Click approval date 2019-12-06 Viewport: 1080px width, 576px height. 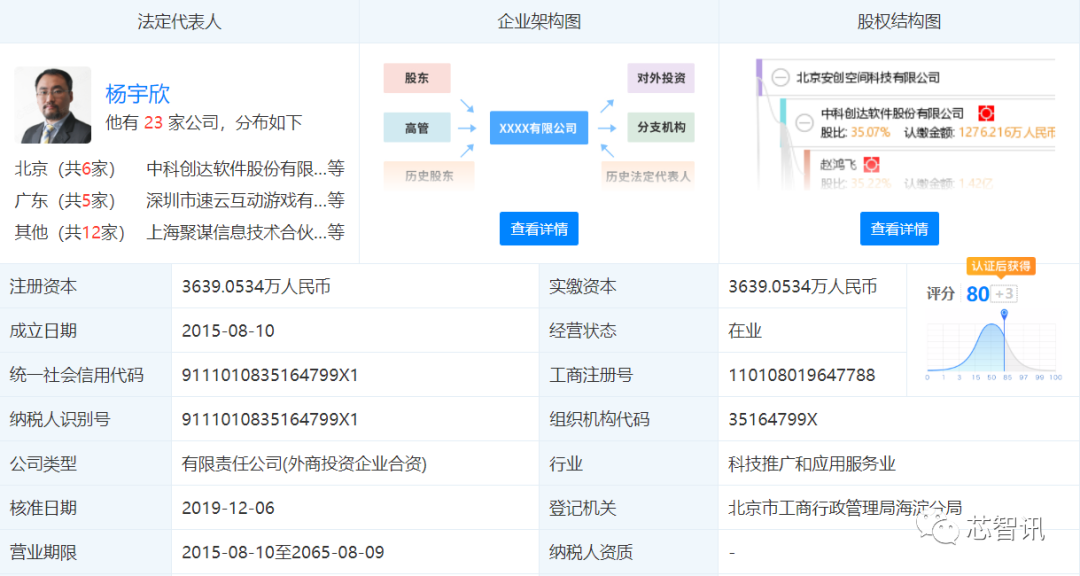(228, 508)
